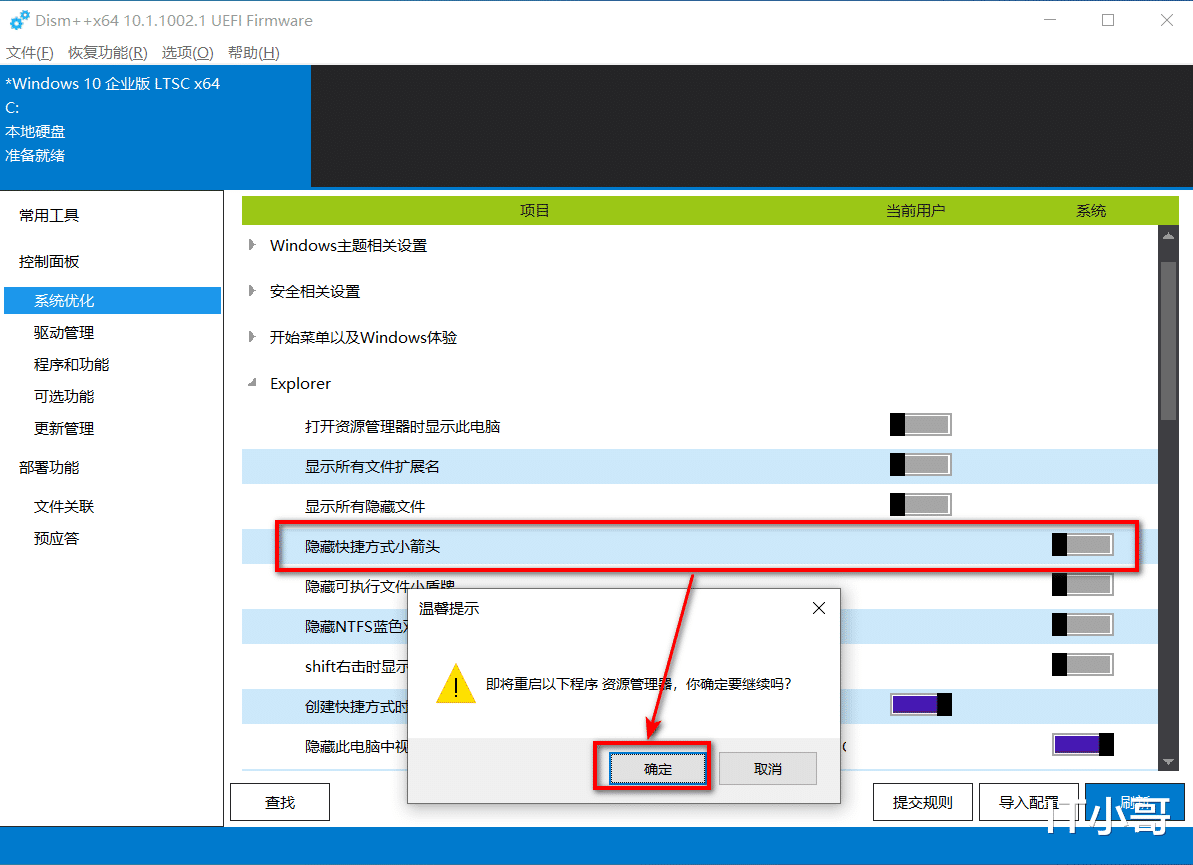The width and height of the screenshot is (1193, 865).
Task: Select 驱动管理 in the sidebar
Action: 63,332
